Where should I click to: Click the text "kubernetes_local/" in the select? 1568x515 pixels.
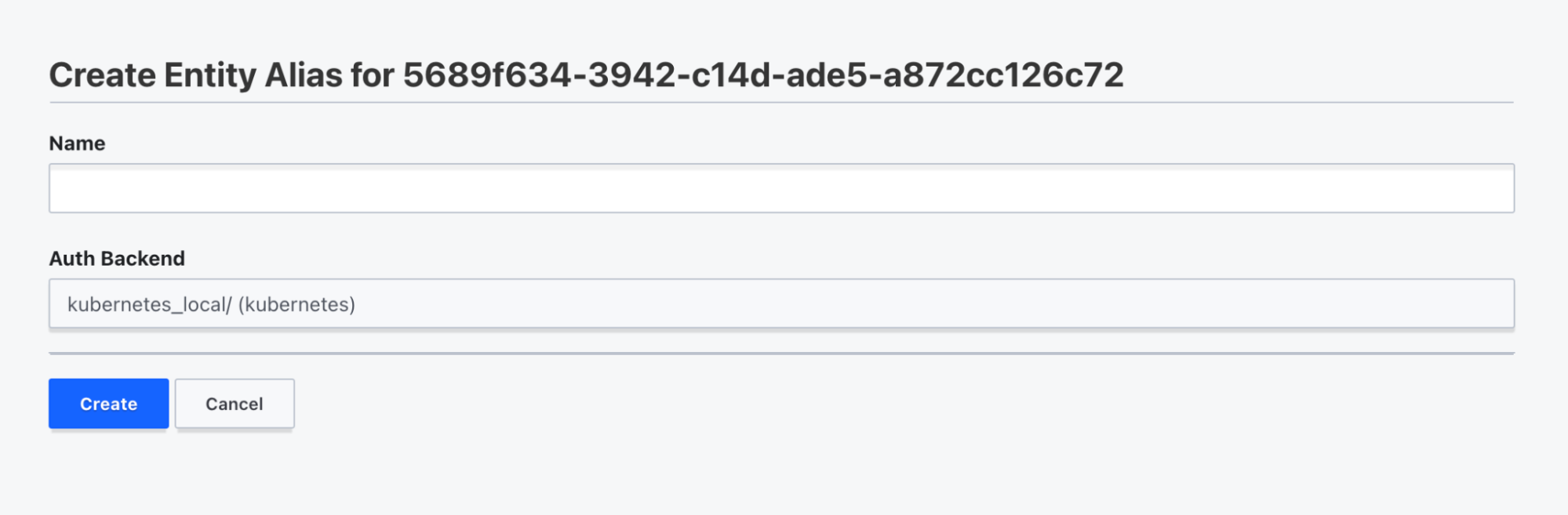click(149, 304)
